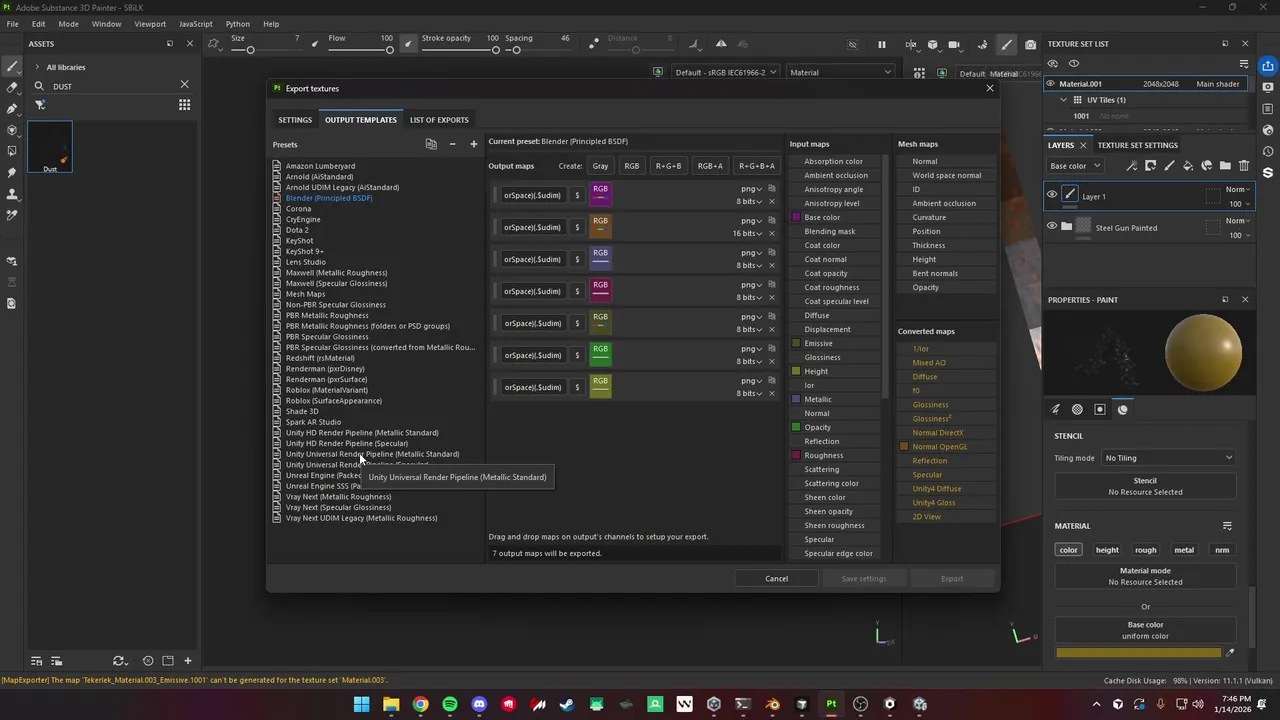Open the material properties tab icon
The image size is (1280, 720).
click(1123, 409)
